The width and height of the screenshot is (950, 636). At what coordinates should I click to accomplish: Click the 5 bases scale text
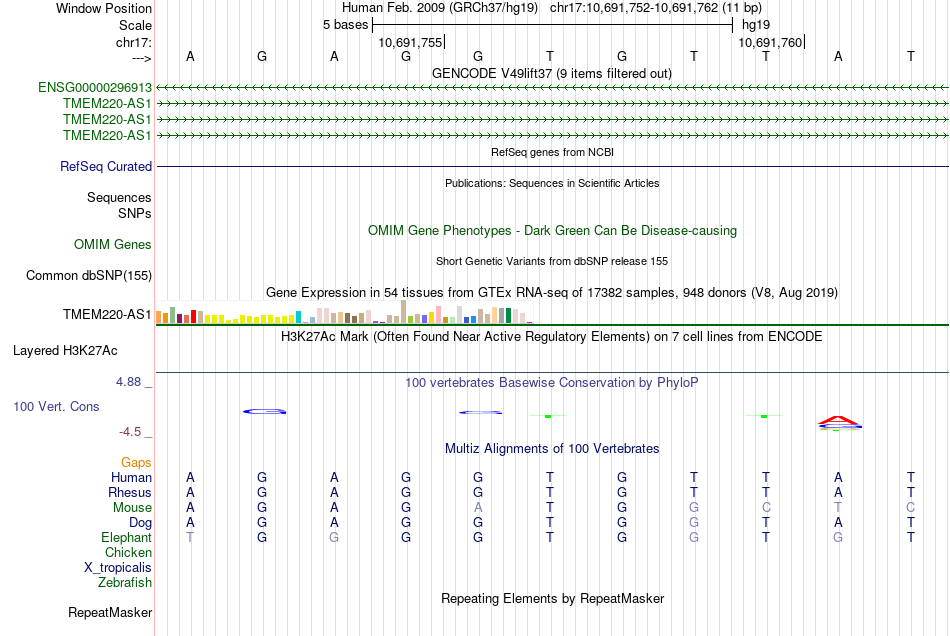click(345, 25)
